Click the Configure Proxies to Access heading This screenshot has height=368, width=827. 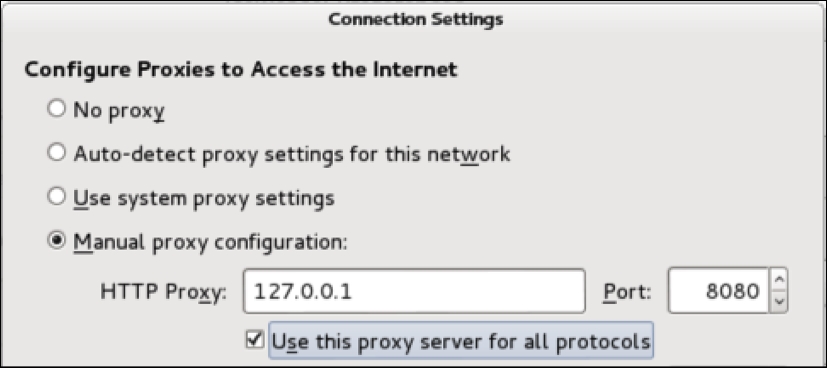[241, 70]
